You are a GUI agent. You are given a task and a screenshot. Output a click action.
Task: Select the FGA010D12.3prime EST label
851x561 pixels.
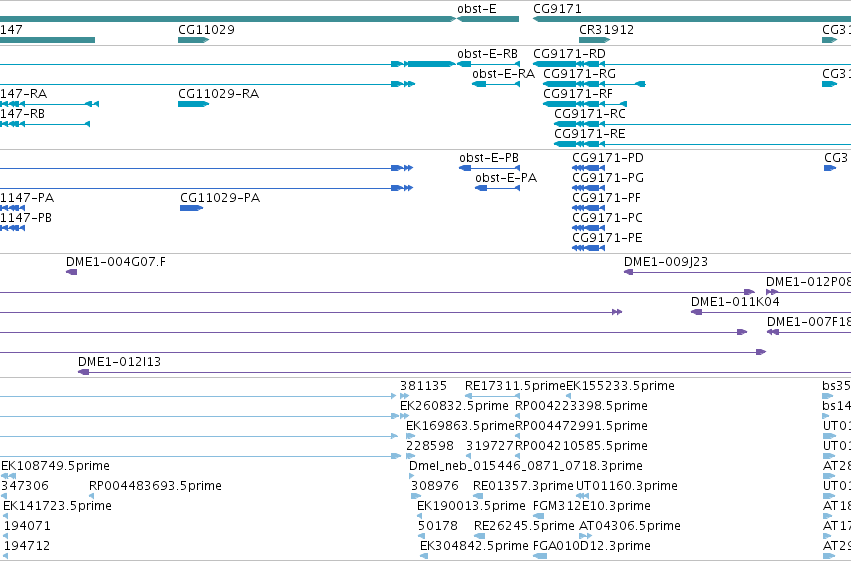point(592,547)
